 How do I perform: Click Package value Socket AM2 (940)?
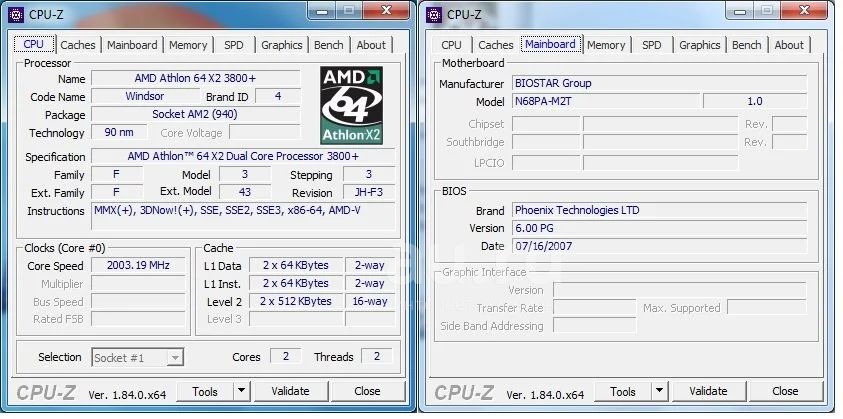coord(195,114)
